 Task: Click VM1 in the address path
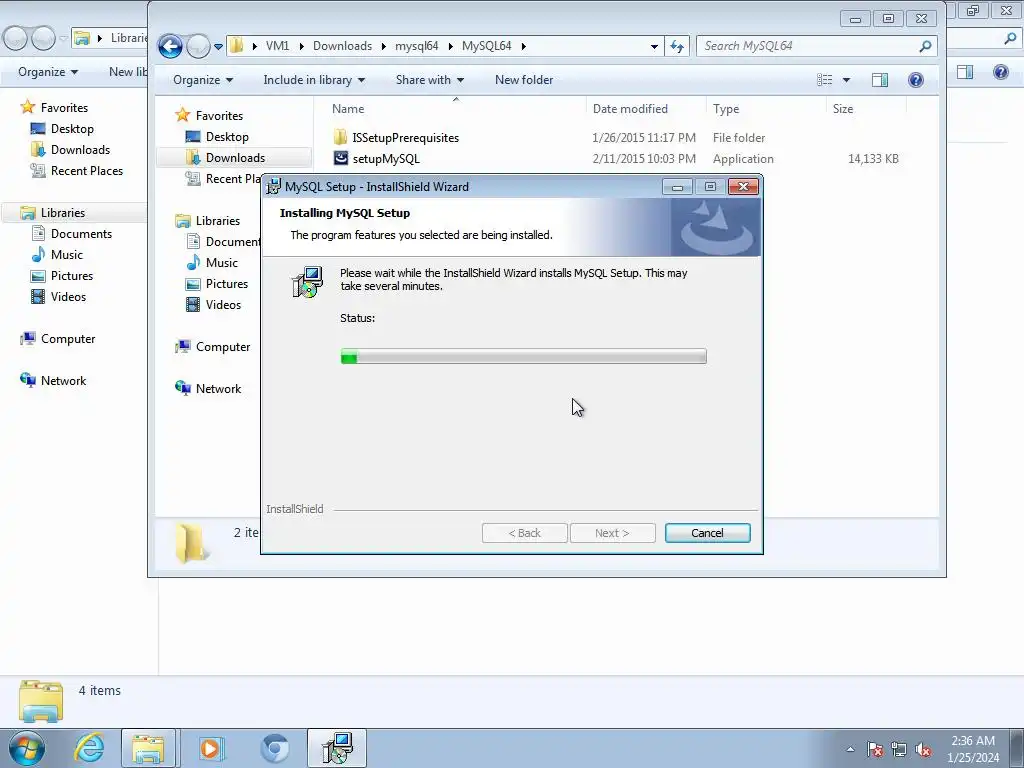(x=278, y=46)
